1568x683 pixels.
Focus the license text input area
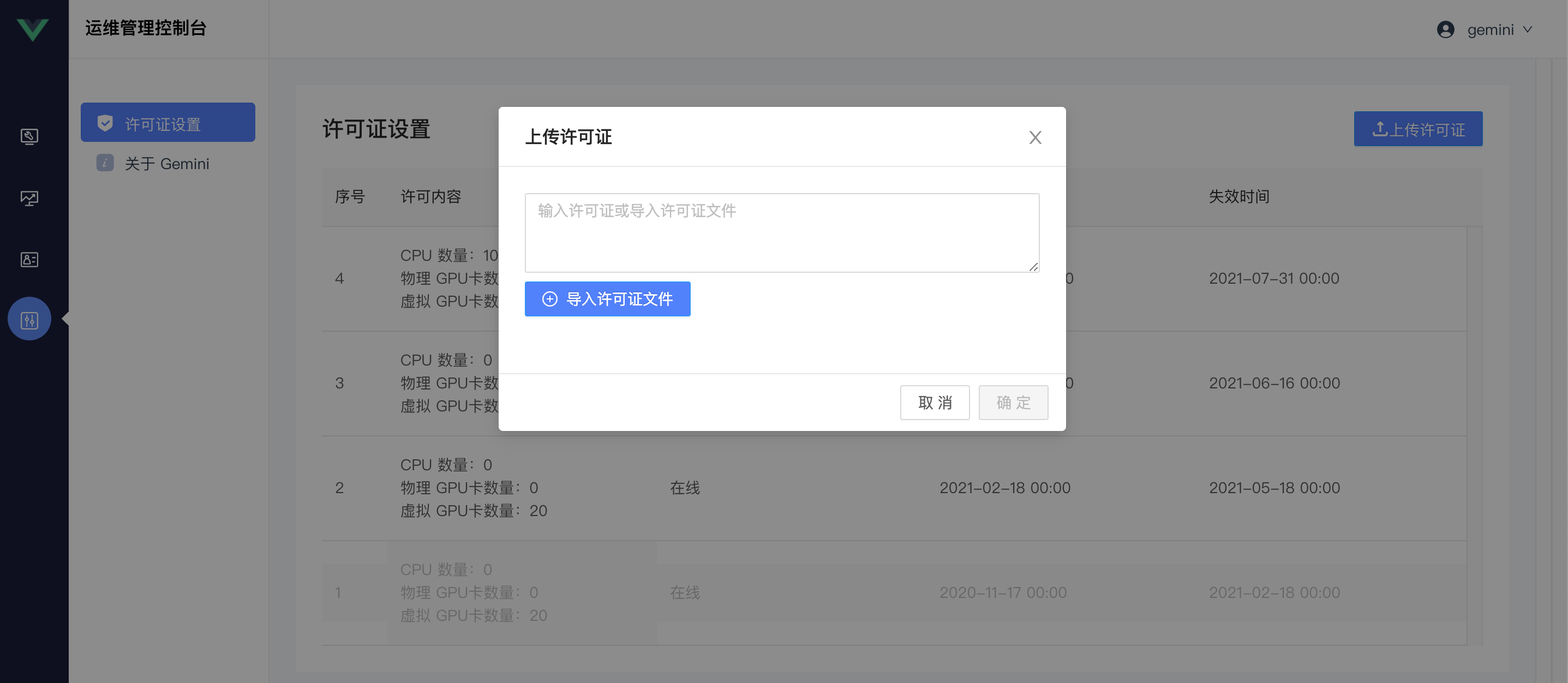pyautogui.click(x=782, y=232)
